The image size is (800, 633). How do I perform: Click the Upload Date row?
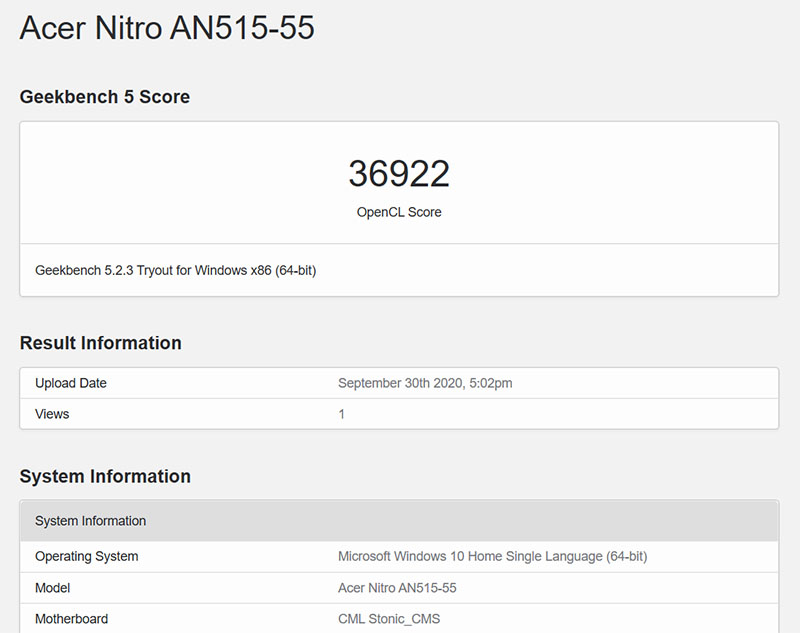[70, 383]
